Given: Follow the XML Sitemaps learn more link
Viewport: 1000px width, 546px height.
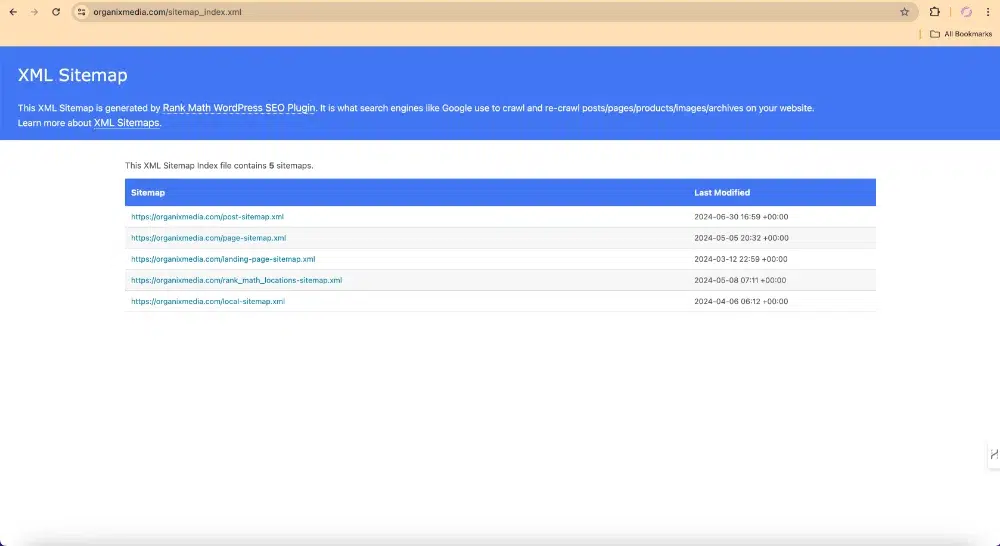Looking at the screenshot, I should [x=126, y=122].
